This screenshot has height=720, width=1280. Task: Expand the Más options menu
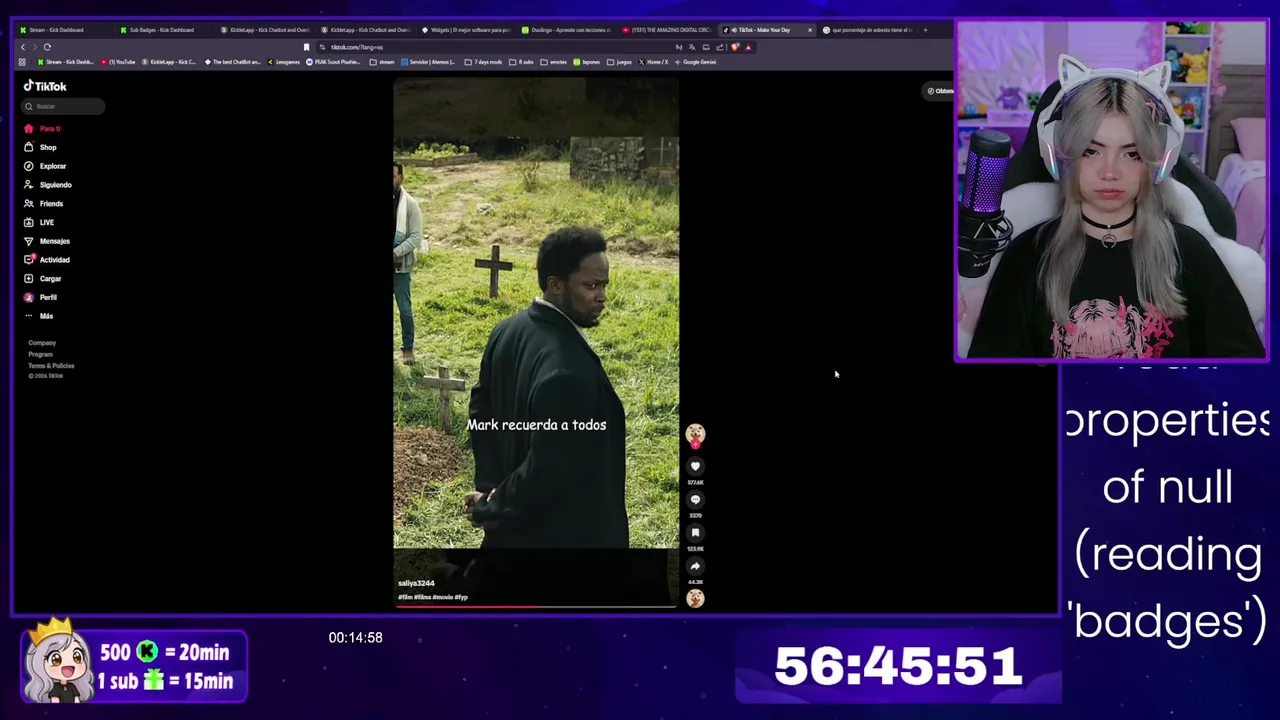point(39,316)
